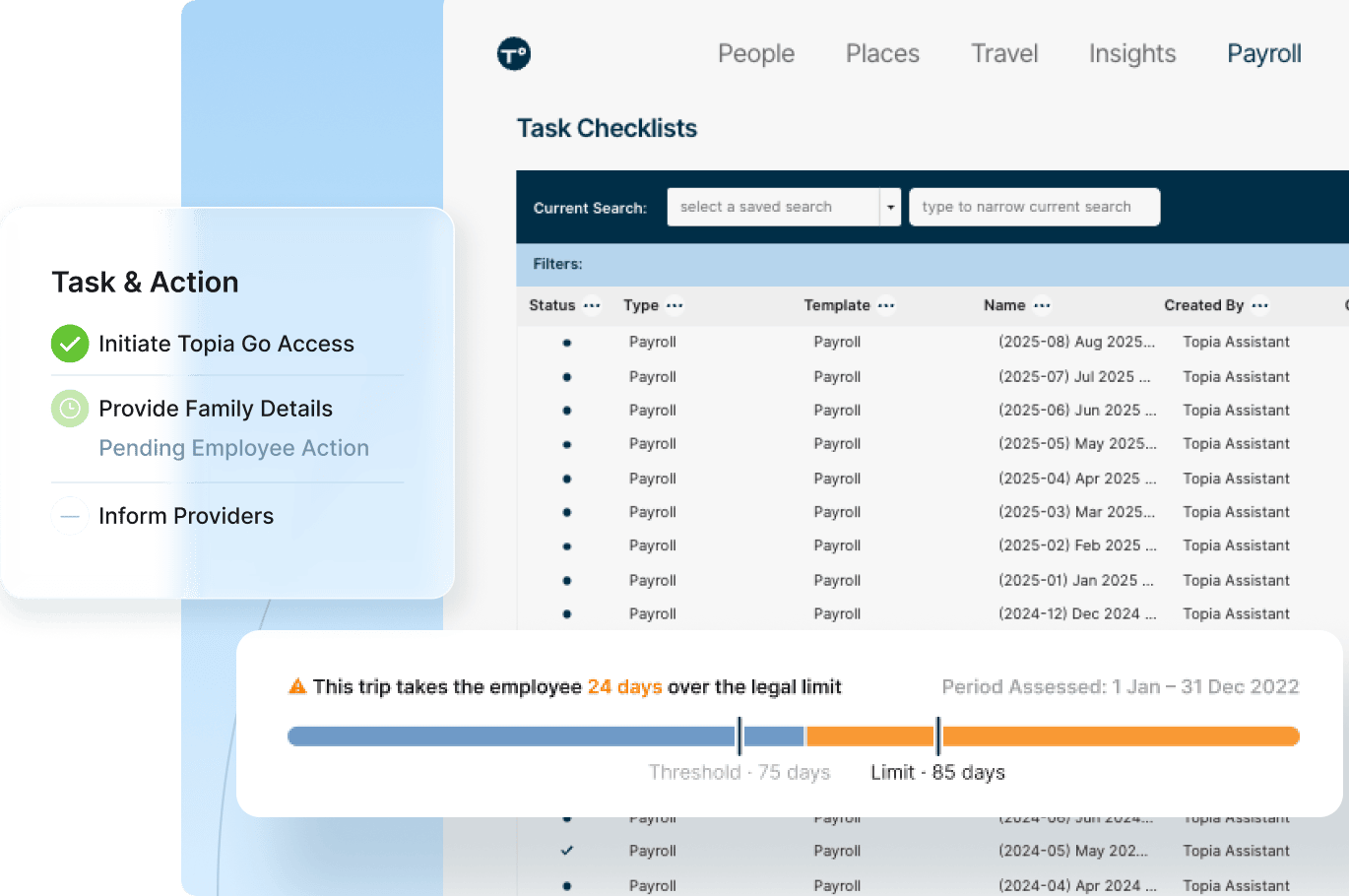The height and width of the screenshot is (896, 1349).
Task: Open the 'select a saved search' combo box
Action: (773, 208)
